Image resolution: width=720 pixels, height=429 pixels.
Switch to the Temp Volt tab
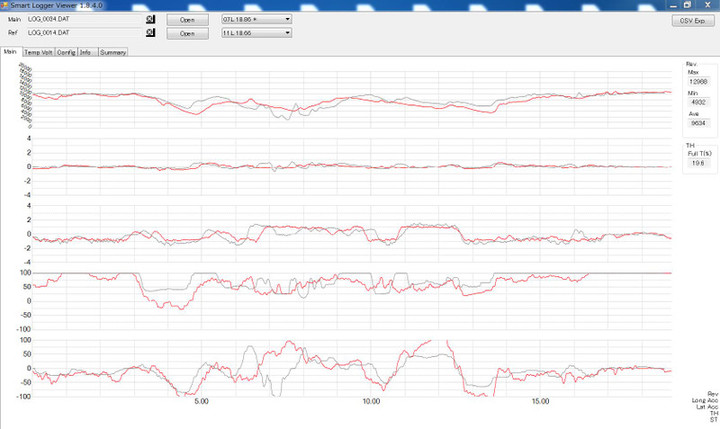38,51
